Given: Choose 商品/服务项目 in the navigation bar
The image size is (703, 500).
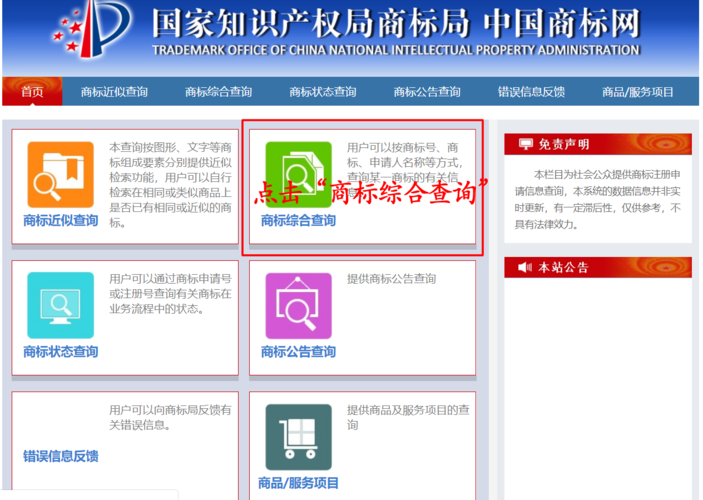Looking at the screenshot, I should click(637, 92).
